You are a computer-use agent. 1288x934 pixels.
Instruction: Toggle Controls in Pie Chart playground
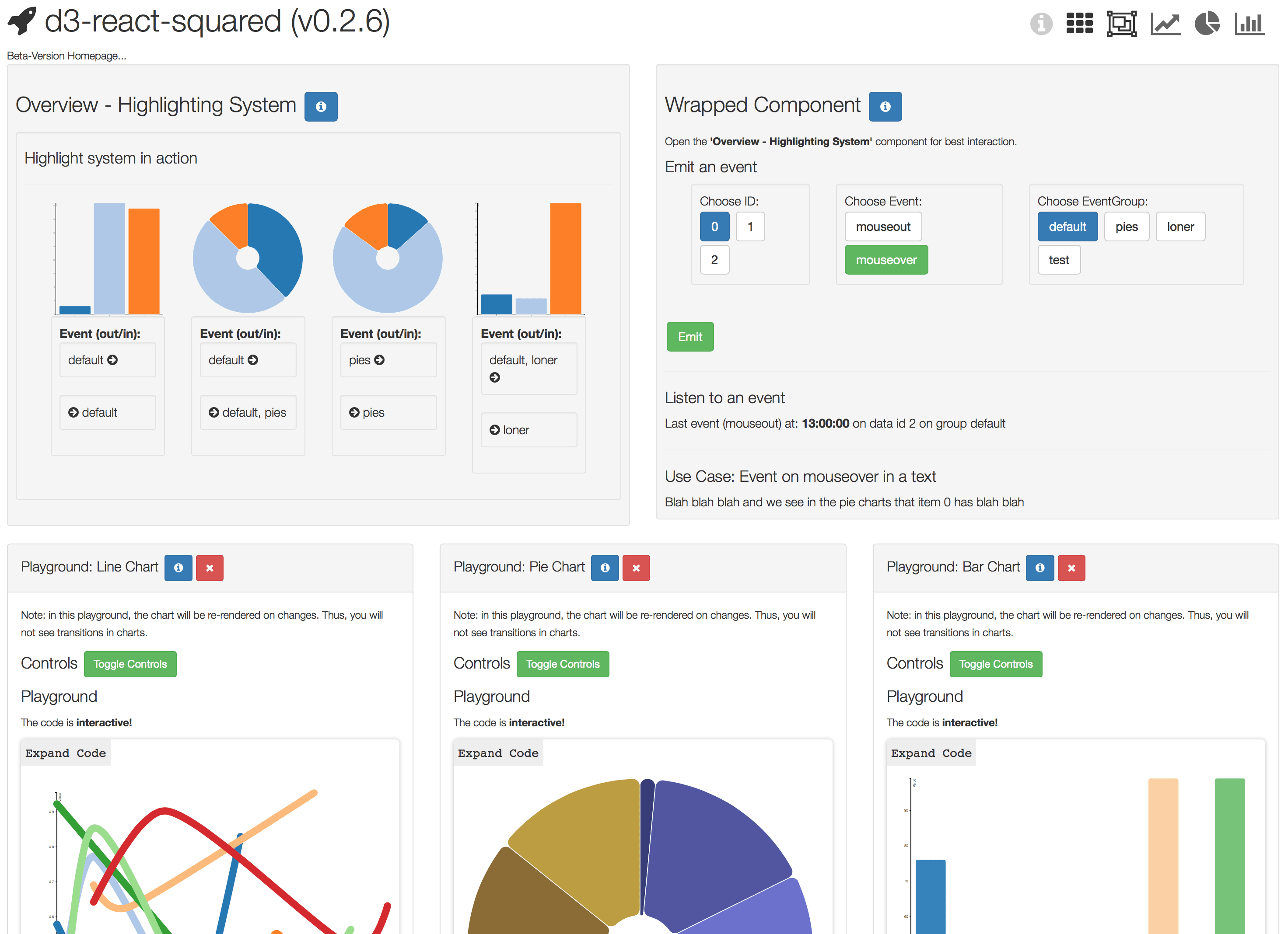pos(563,664)
